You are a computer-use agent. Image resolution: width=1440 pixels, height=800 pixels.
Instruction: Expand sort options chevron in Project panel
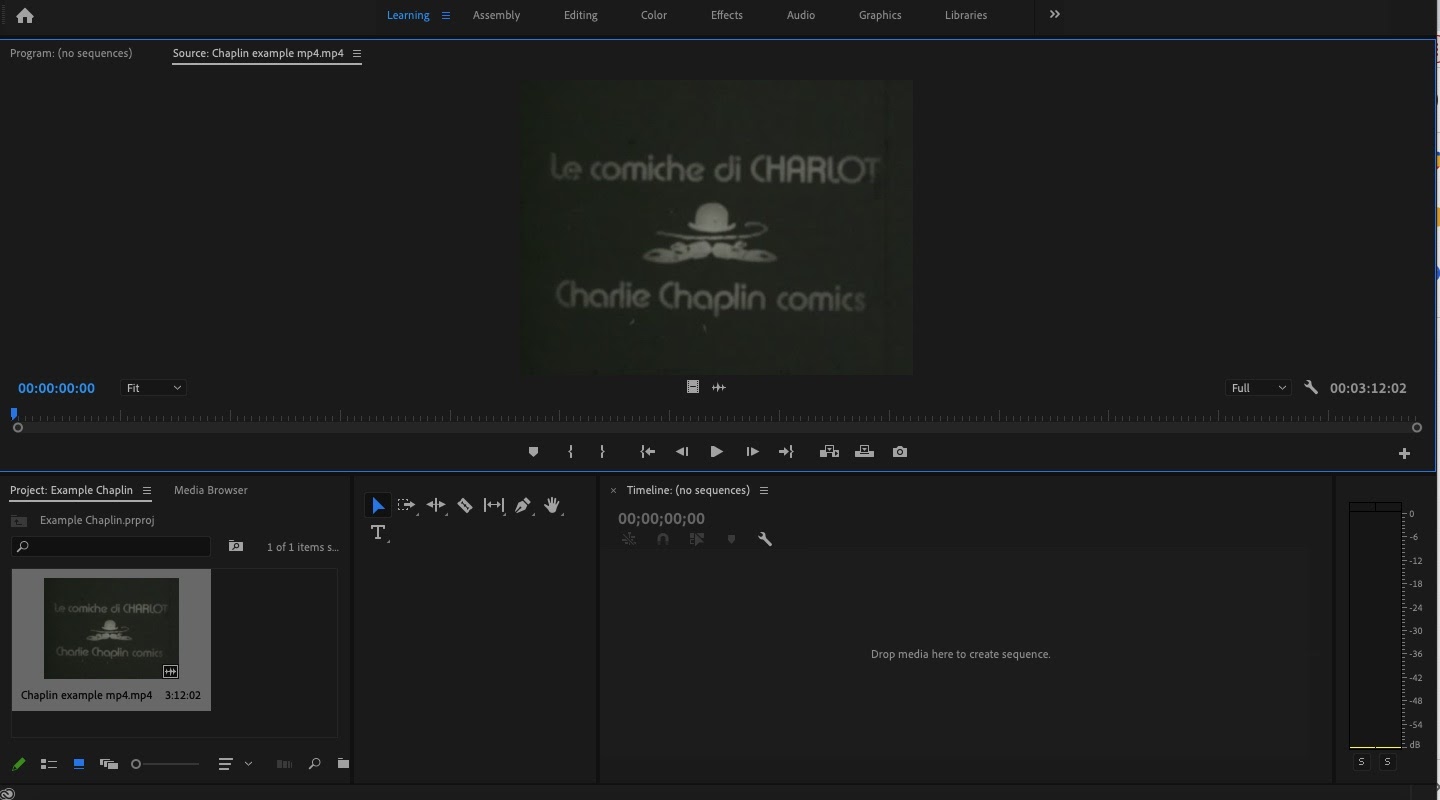pyautogui.click(x=248, y=764)
